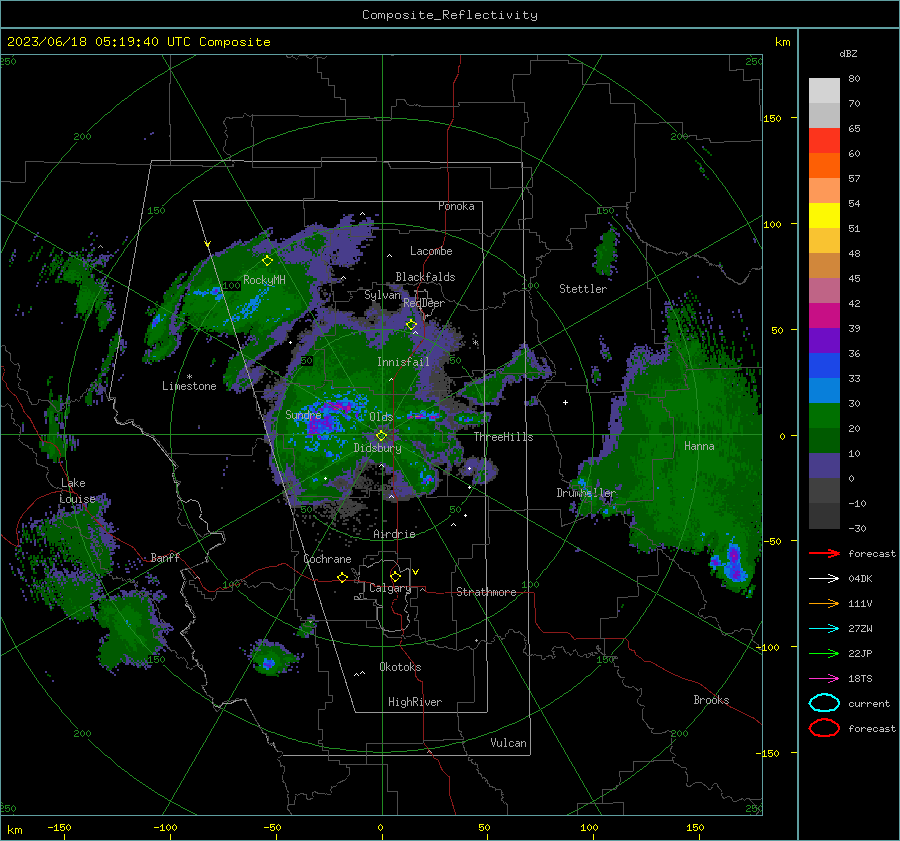Viewport: 900px width, 841px height.
Task: Click the Lake Louise label
Action: pos(77,491)
